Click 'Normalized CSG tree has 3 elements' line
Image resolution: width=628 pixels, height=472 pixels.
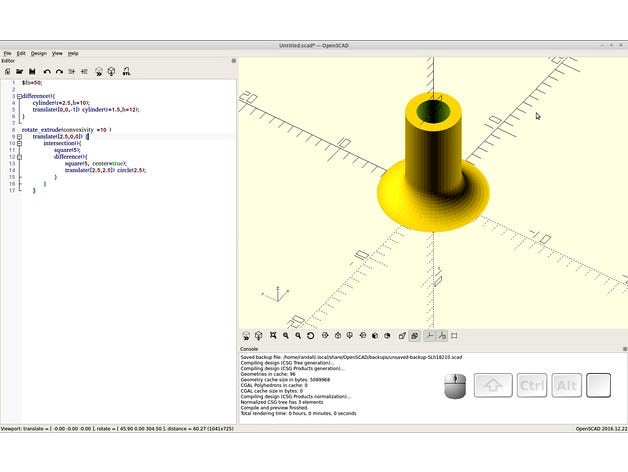coord(282,402)
